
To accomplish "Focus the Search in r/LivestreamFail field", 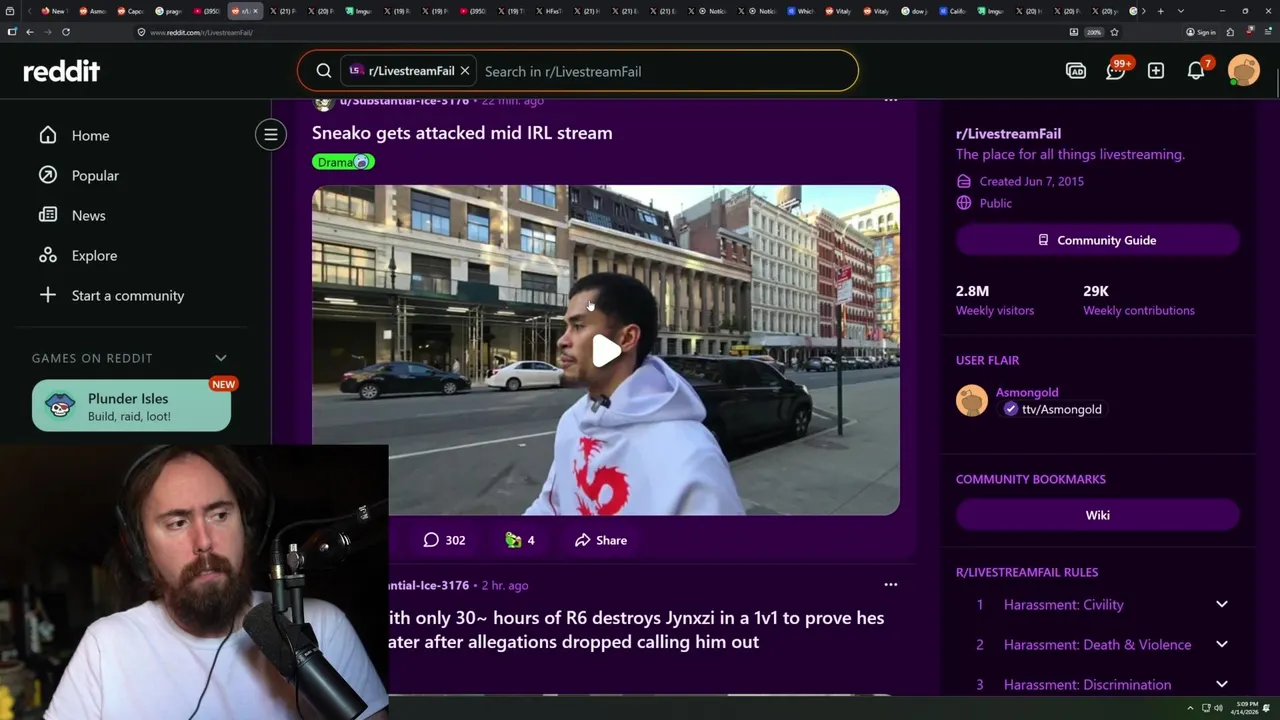I will click(665, 71).
